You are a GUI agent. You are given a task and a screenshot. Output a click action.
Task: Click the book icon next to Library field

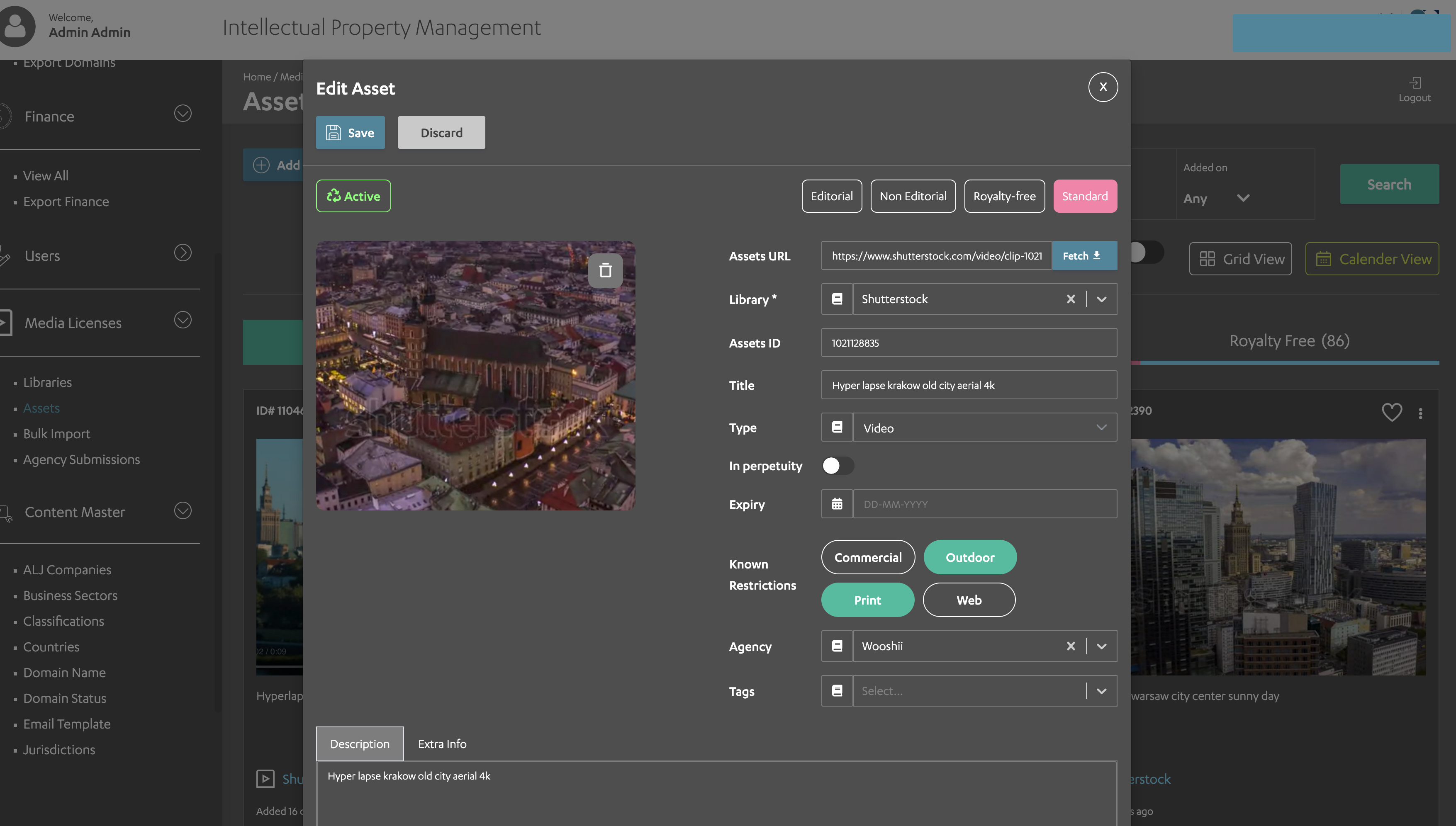tap(837, 299)
